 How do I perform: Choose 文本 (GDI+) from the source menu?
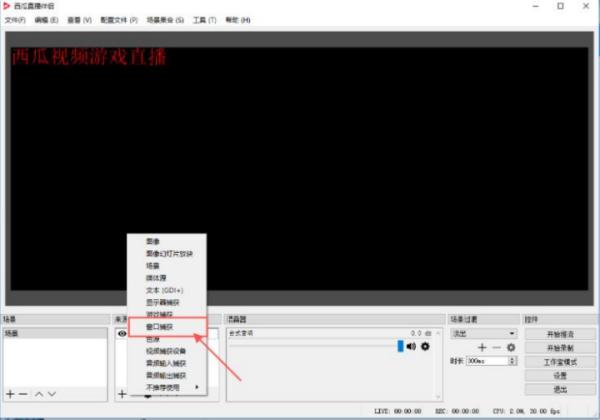[x=167, y=290]
